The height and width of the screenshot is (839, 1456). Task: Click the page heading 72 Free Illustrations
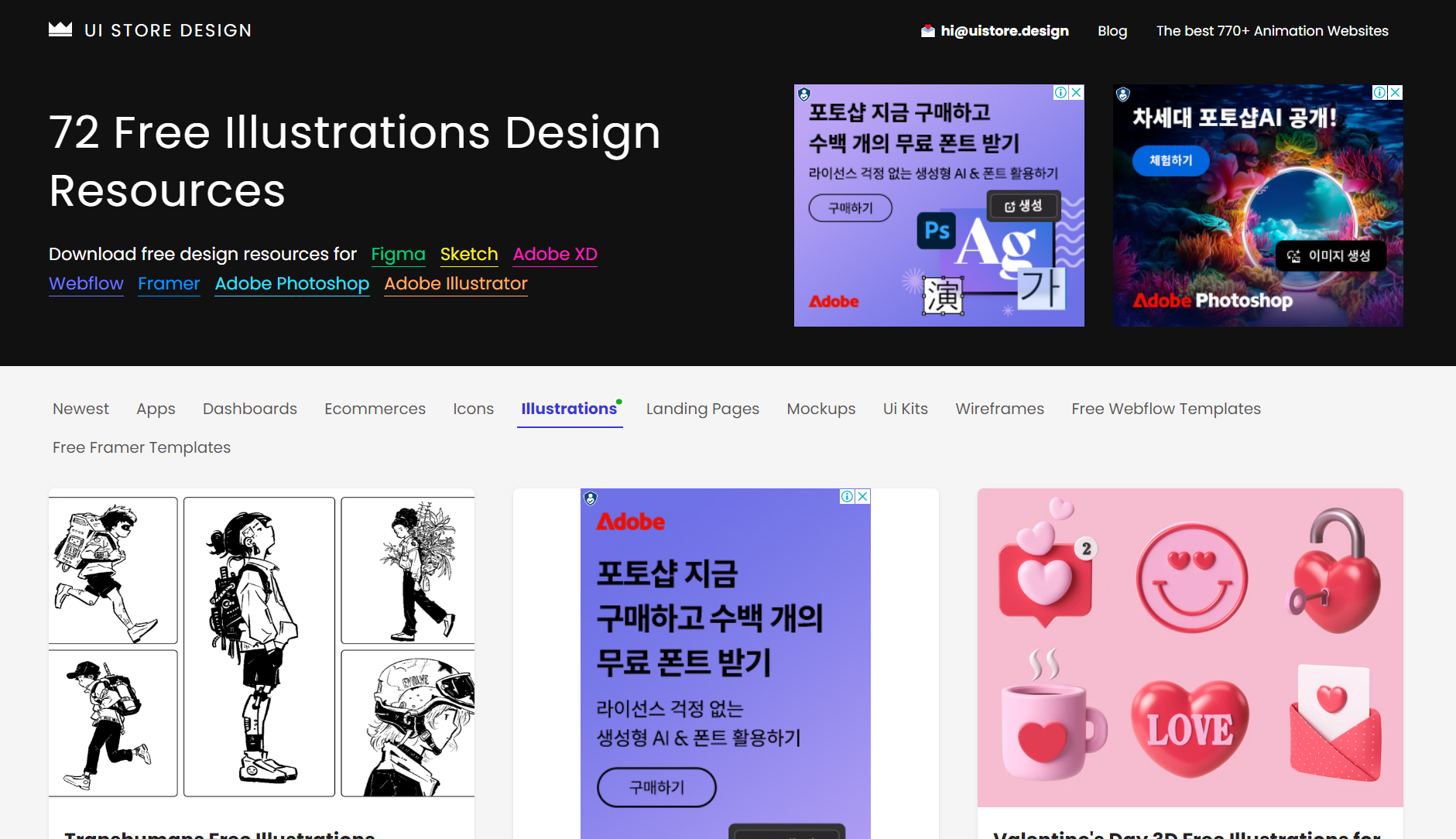[x=355, y=161]
